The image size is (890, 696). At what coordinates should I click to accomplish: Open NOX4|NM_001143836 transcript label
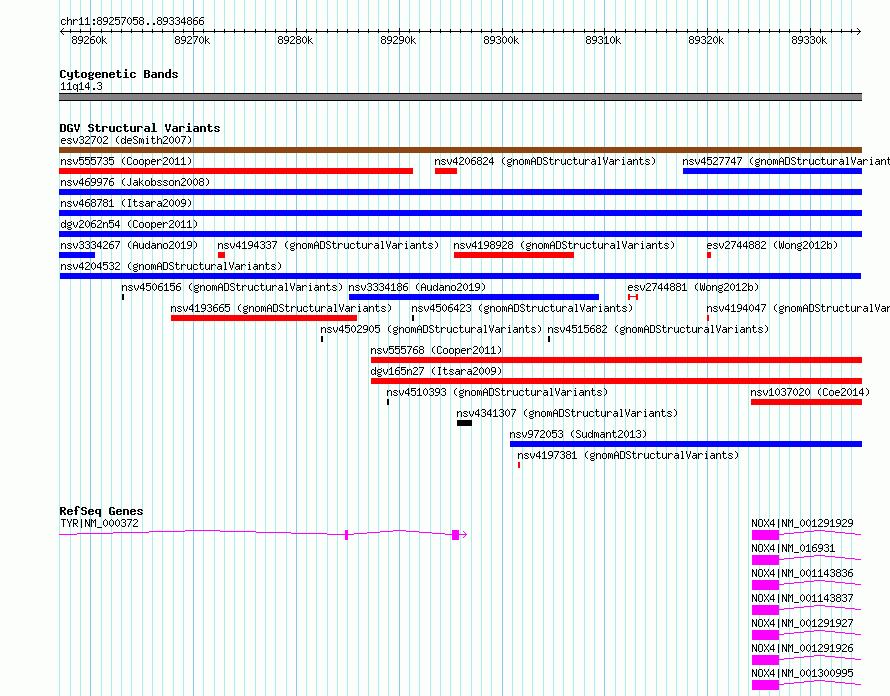click(802, 573)
